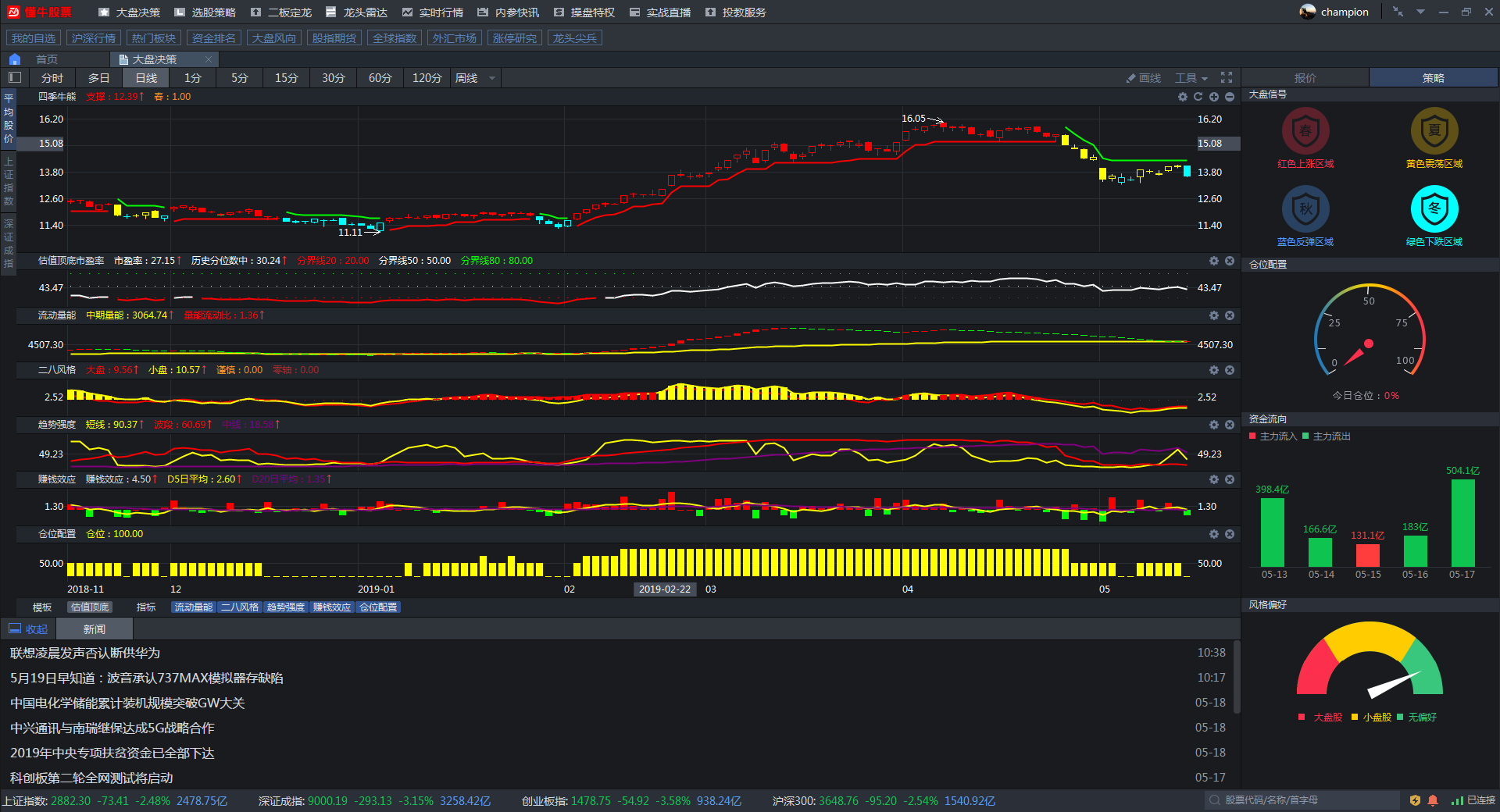Switch chart to 60分 period
Screen dimensions: 1500x812
point(380,78)
